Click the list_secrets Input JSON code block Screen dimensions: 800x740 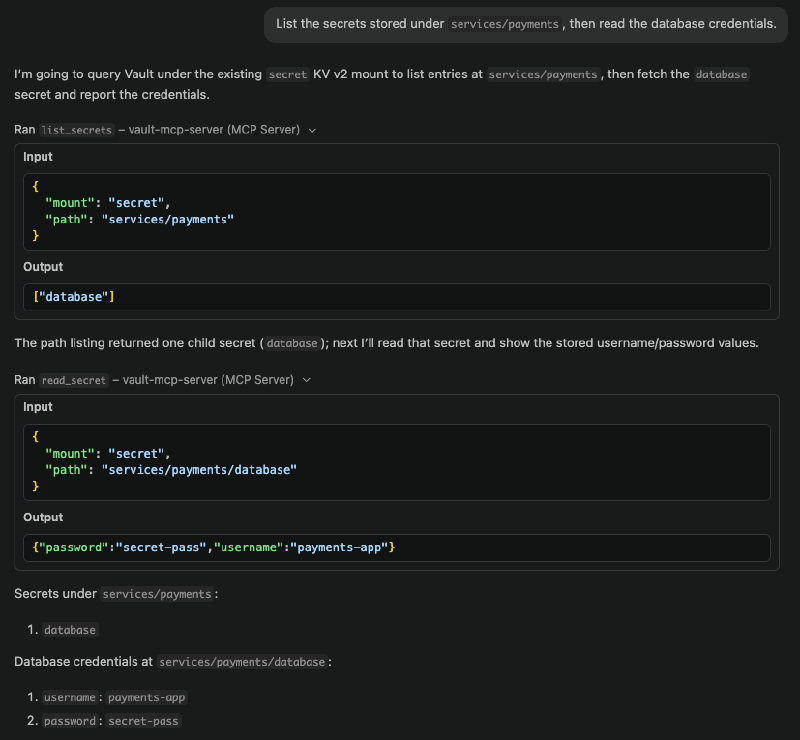tap(397, 211)
